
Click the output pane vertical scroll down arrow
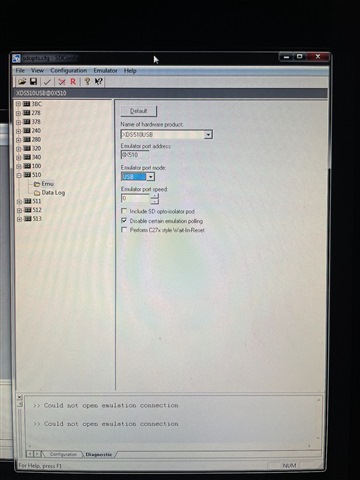click(318, 438)
